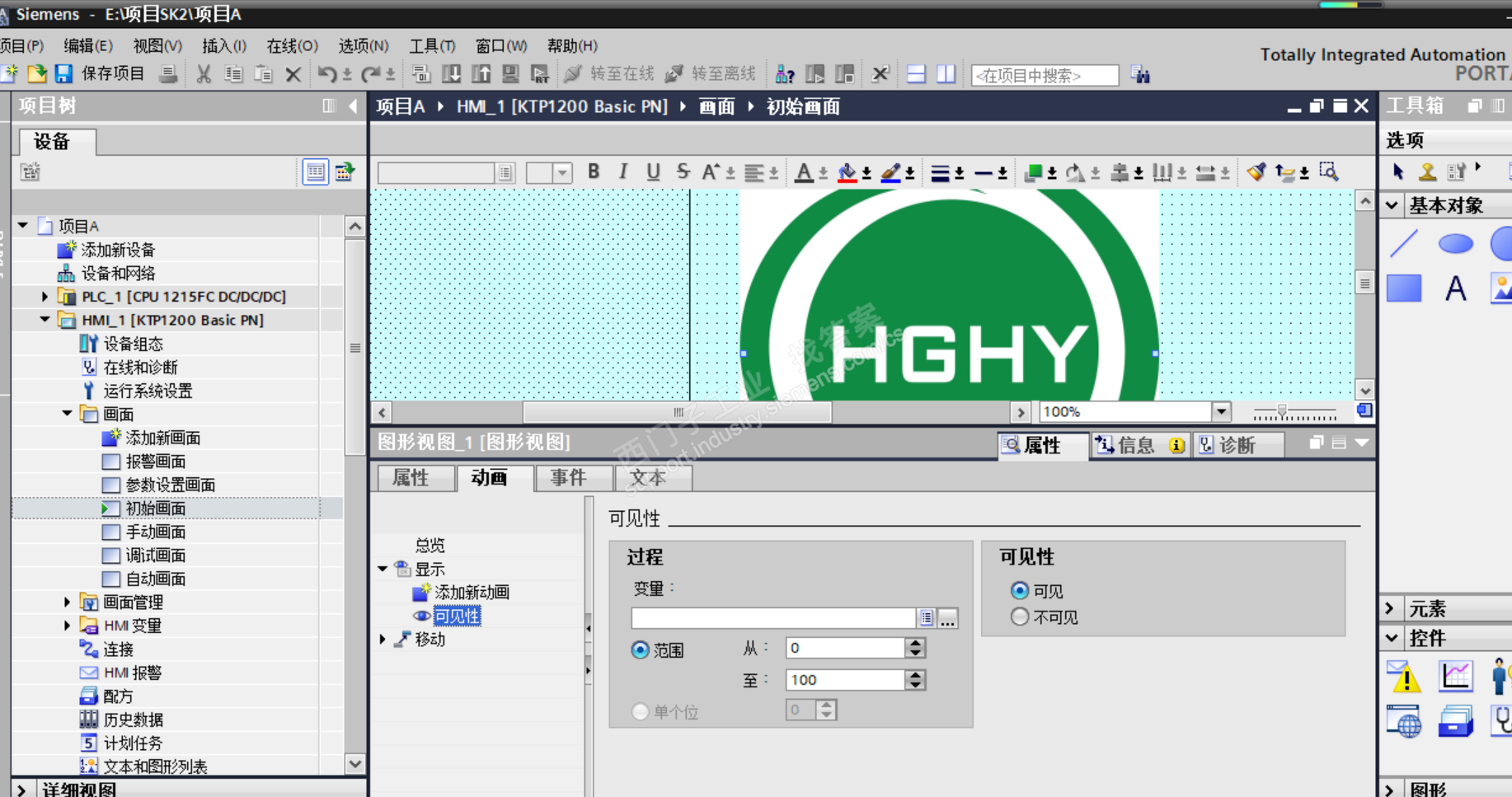Screen dimensions: 1512x797
Task: Select the Ellipse basic object tool
Action: click(x=1455, y=244)
